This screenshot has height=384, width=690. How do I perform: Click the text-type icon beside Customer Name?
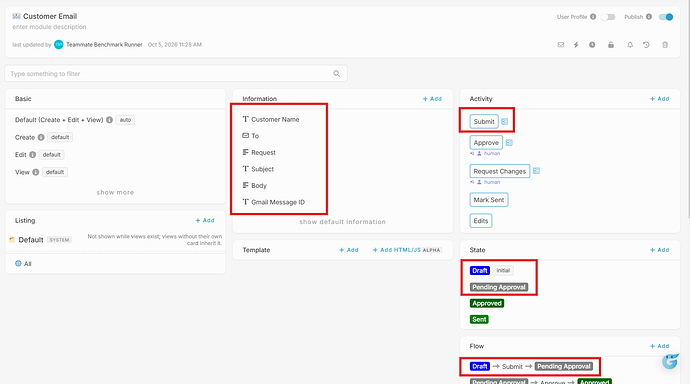click(246, 119)
